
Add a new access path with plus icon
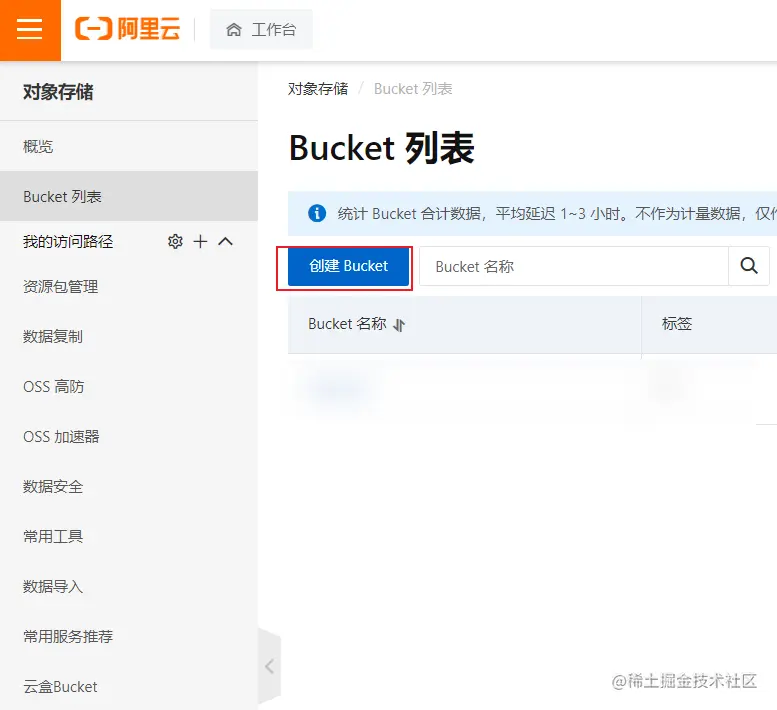tap(200, 241)
